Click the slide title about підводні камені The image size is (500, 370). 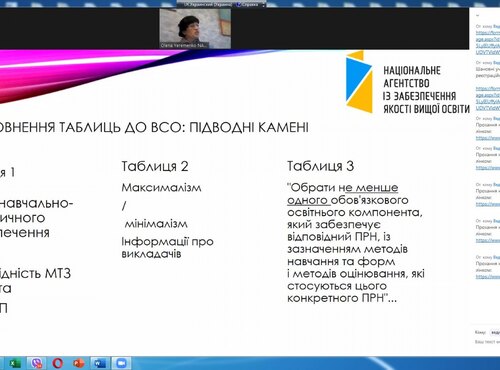click(154, 127)
